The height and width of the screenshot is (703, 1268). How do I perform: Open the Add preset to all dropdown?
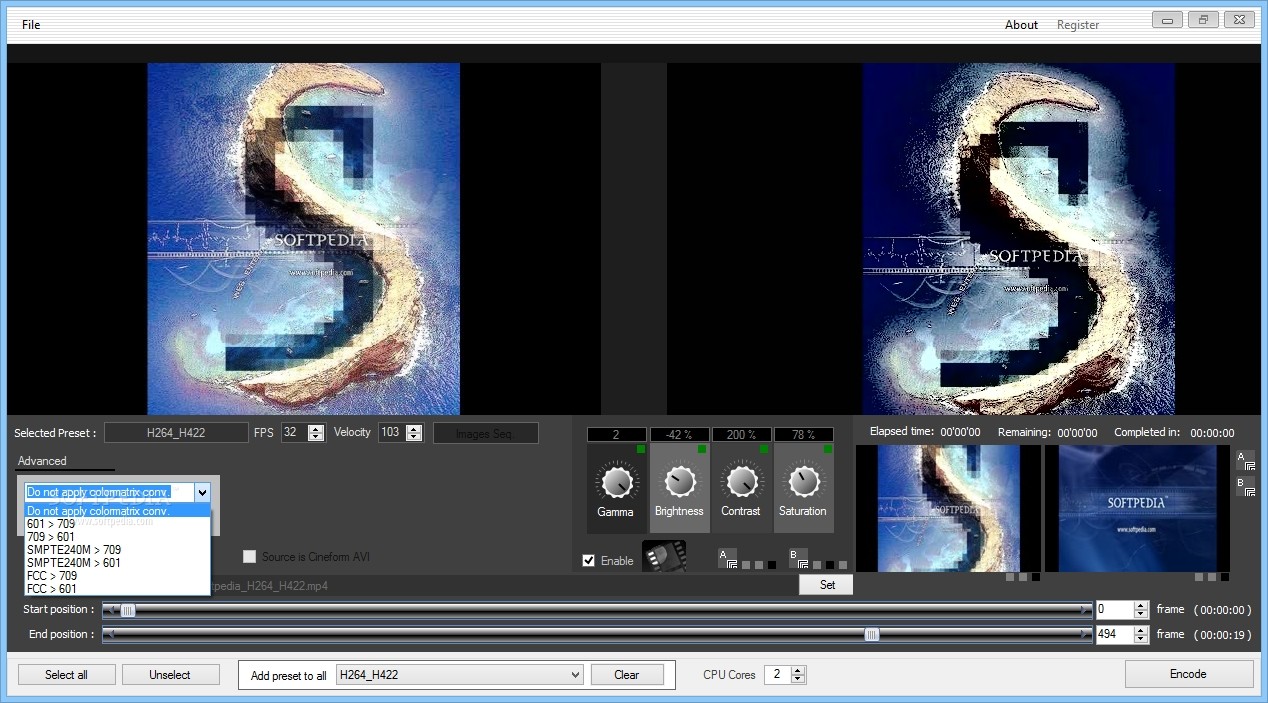(x=575, y=675)
